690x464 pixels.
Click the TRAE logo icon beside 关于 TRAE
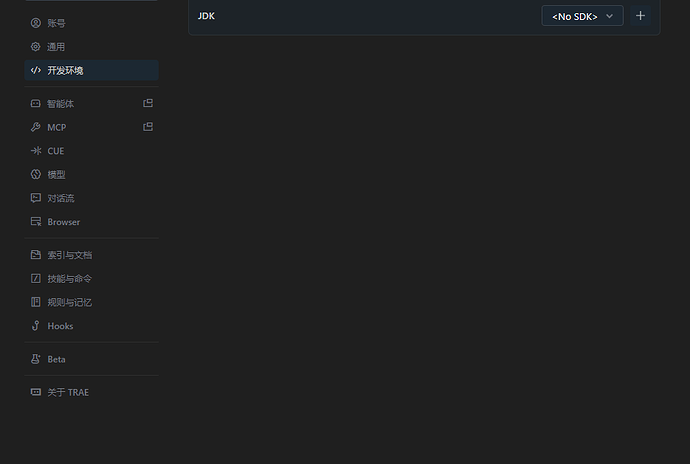pyautogui.click(x=36, y=392)
